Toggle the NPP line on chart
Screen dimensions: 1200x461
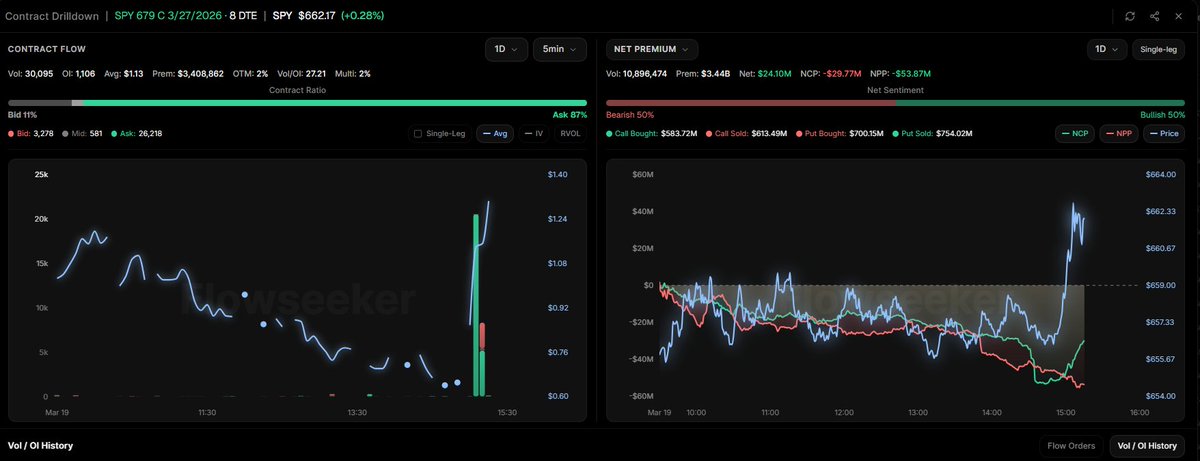(1120, 133)
